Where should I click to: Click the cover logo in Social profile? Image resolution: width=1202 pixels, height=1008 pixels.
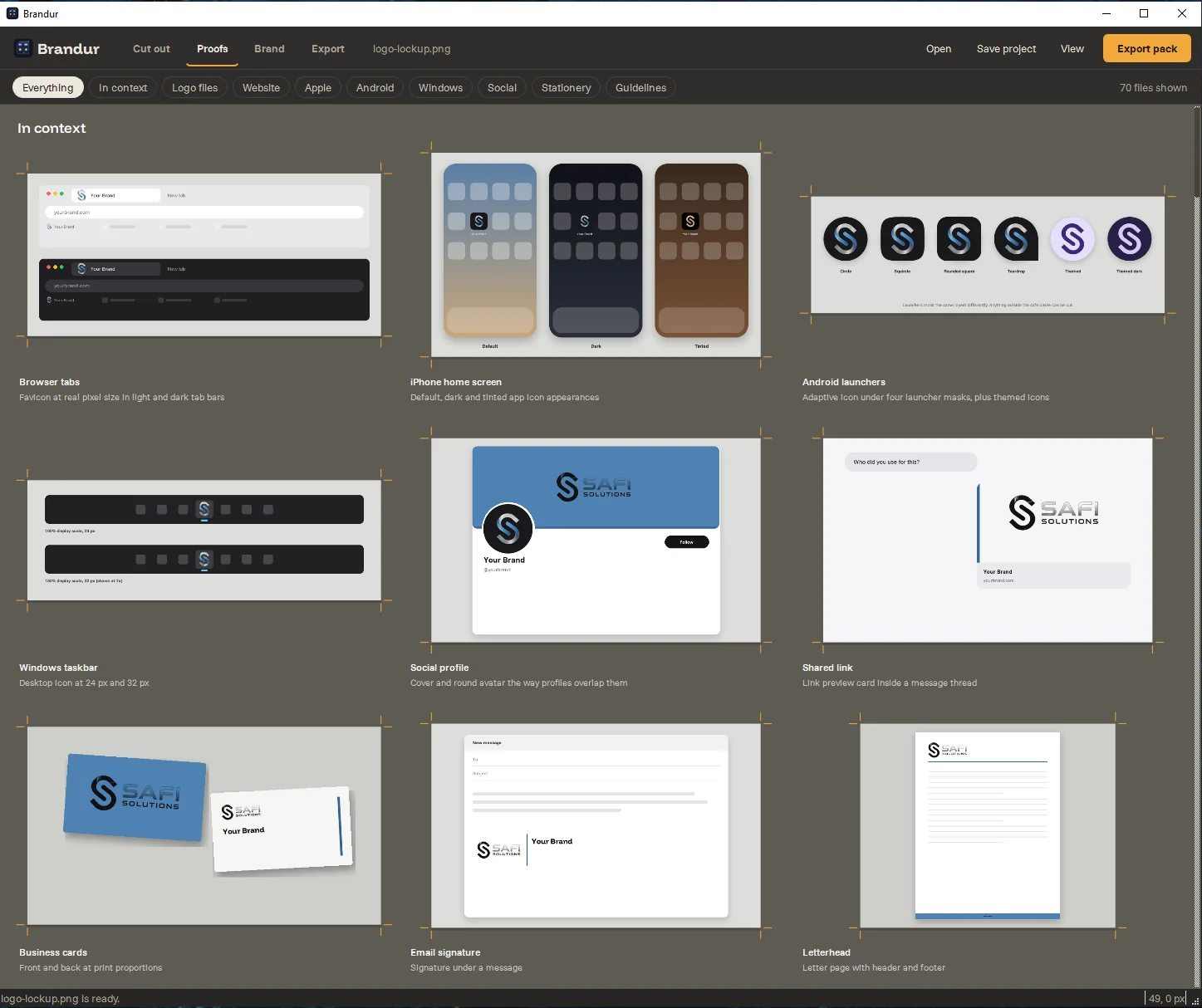pyautogui.click(x=594, y=487)
